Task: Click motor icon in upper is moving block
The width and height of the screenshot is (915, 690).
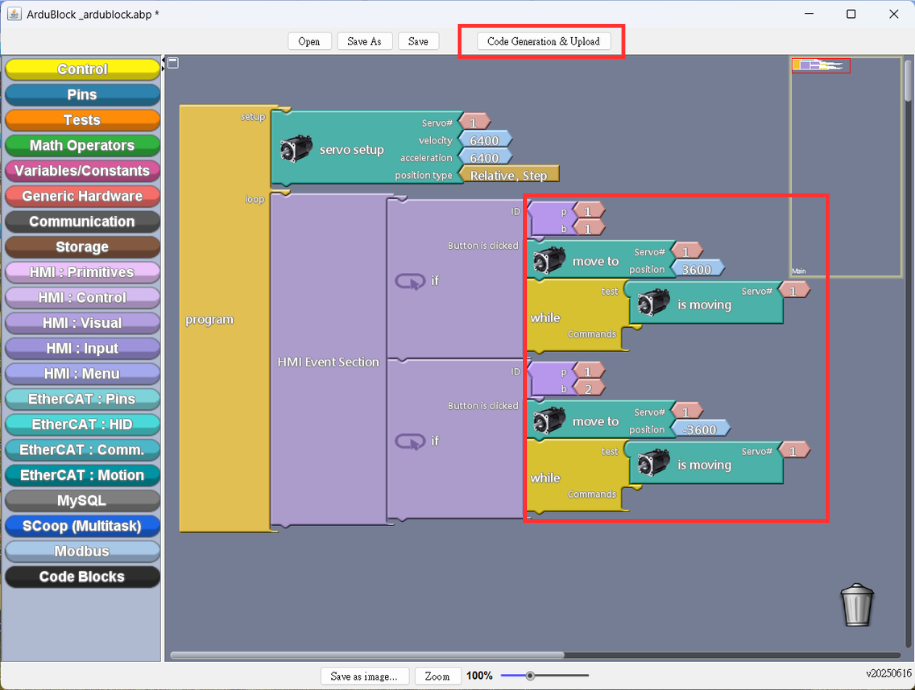Action: [x=654, y=304]
